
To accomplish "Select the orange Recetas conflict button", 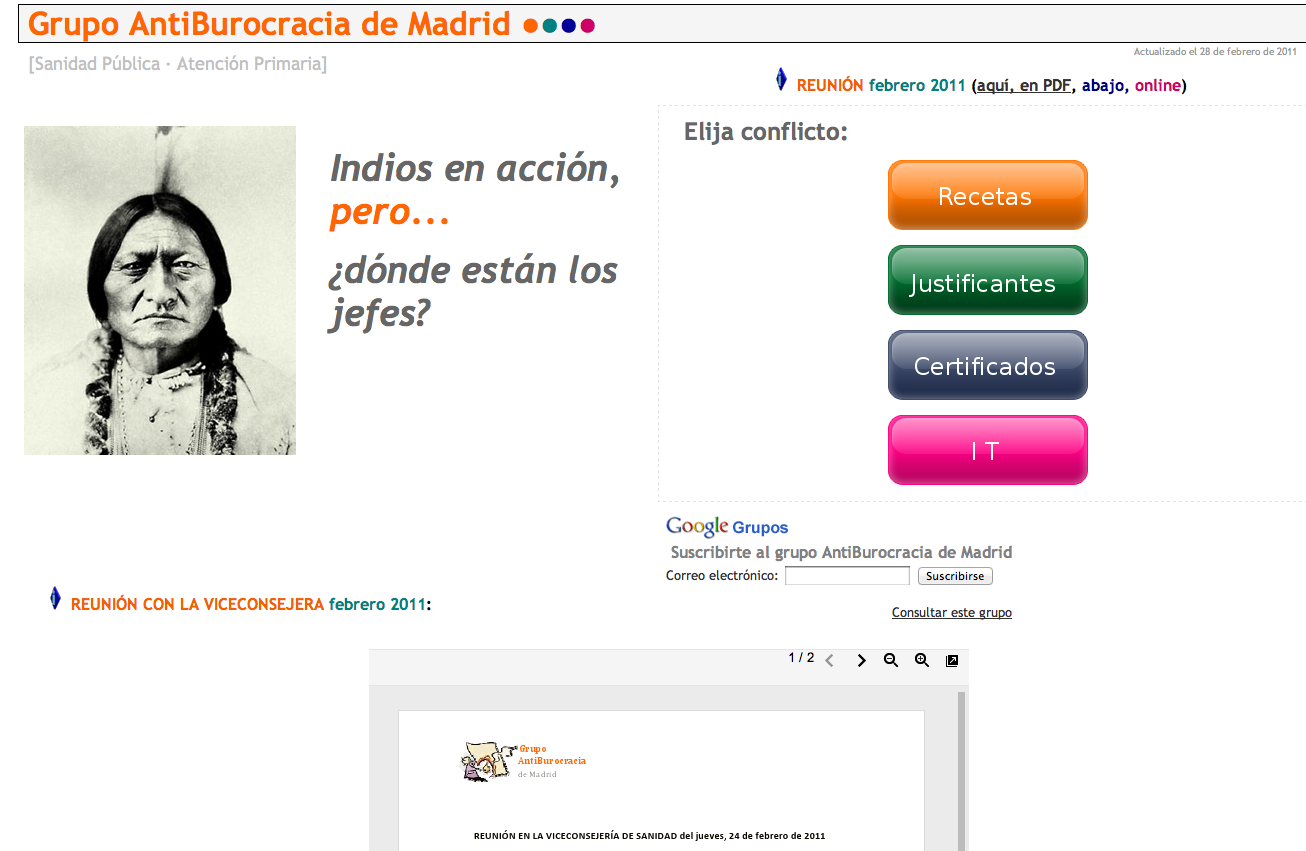I will [987, 196].
